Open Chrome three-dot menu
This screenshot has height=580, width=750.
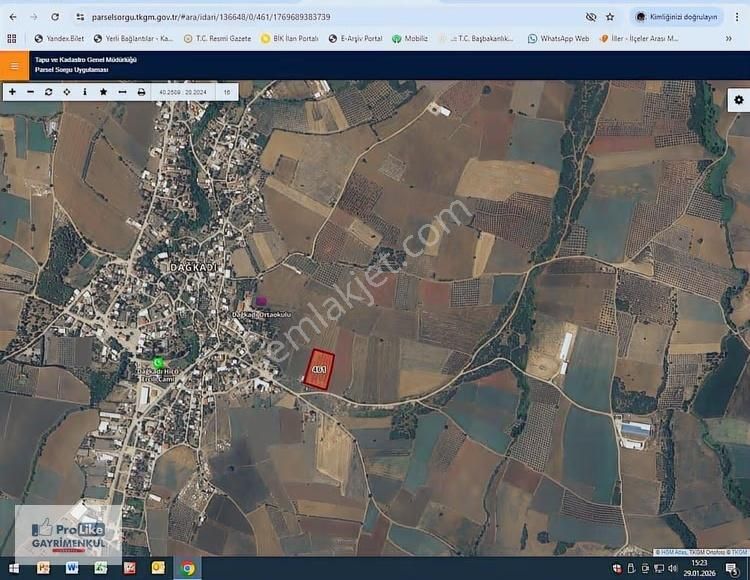[737, 17]
